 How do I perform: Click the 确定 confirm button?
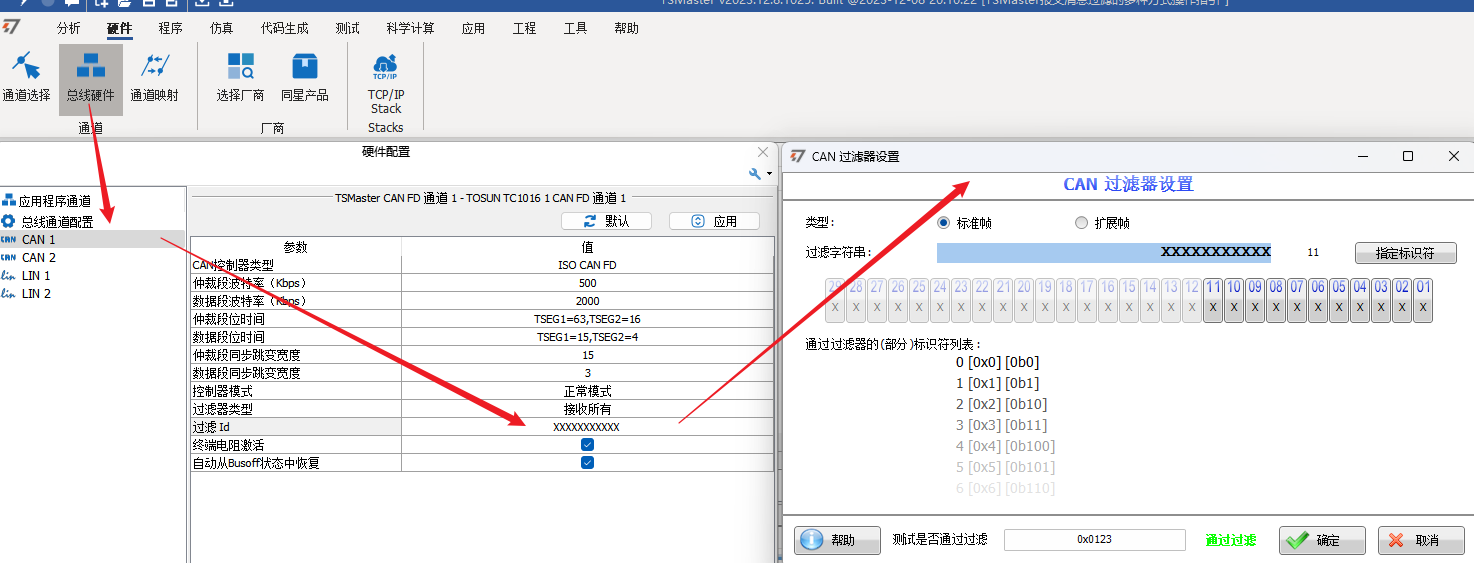point(1322,540)
